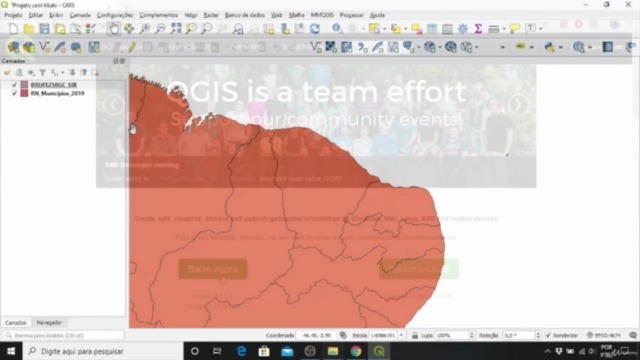Viewport: 640px width, 360px height.
Task: Click the Pan Map to Selection tool
Action: point(129,29)
